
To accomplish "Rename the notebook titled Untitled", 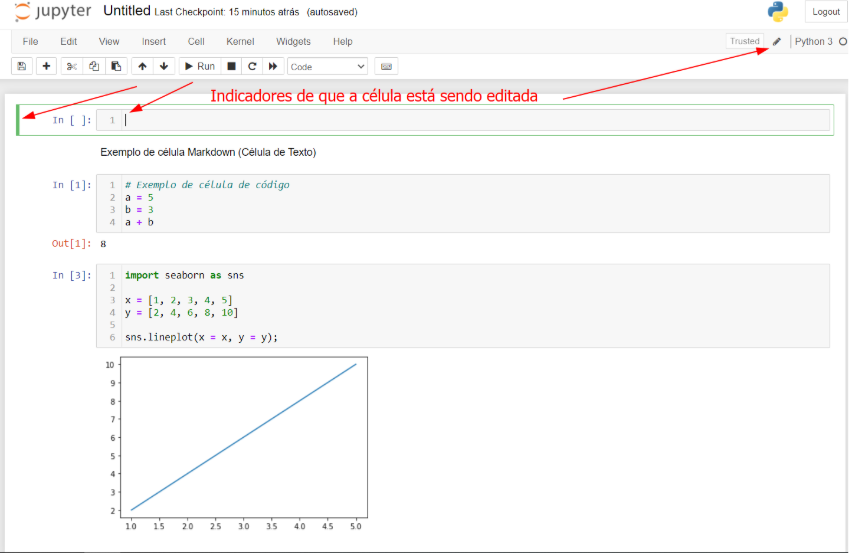I will (127, 11).
